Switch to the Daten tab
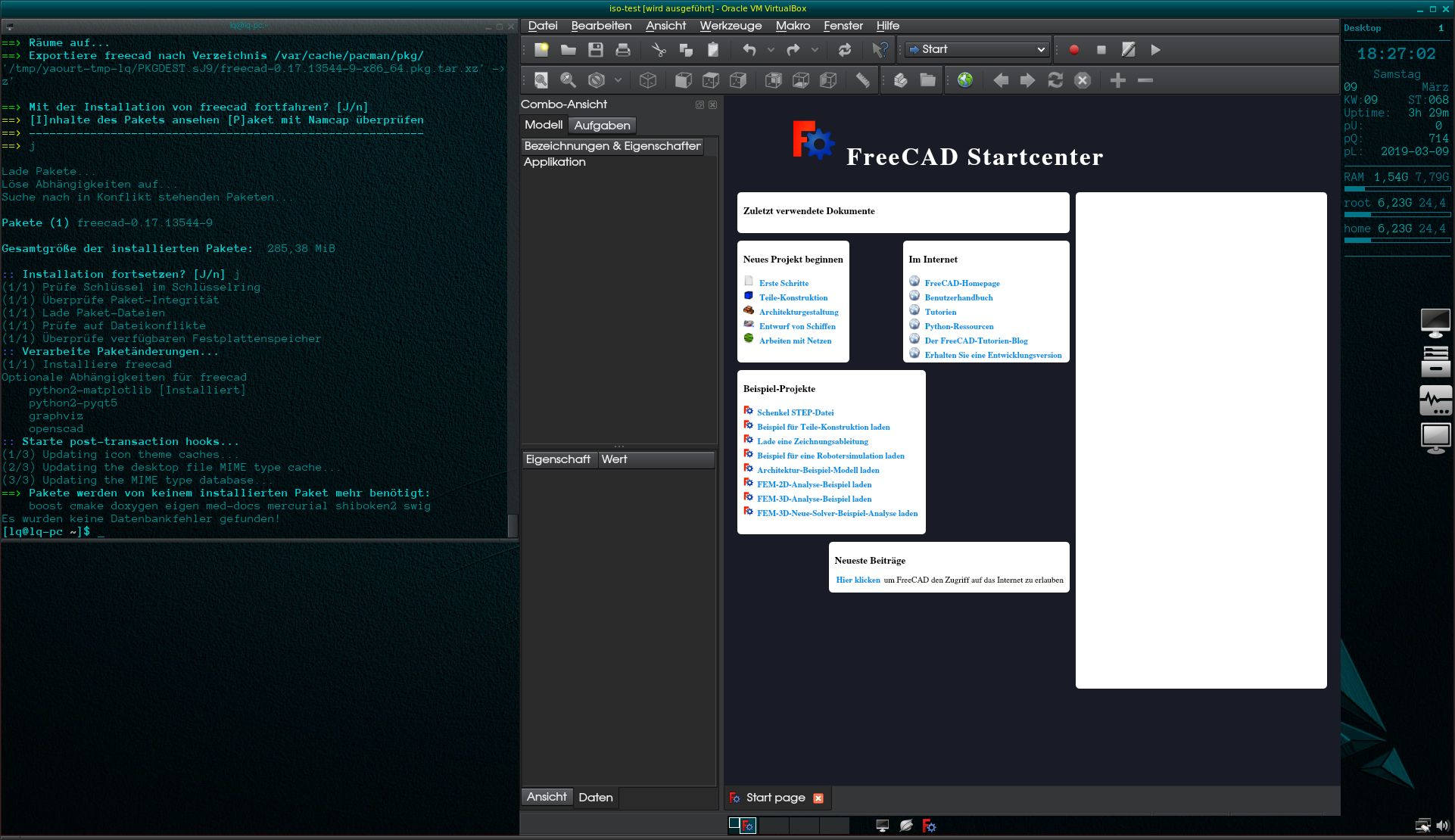 coord(595,798)
